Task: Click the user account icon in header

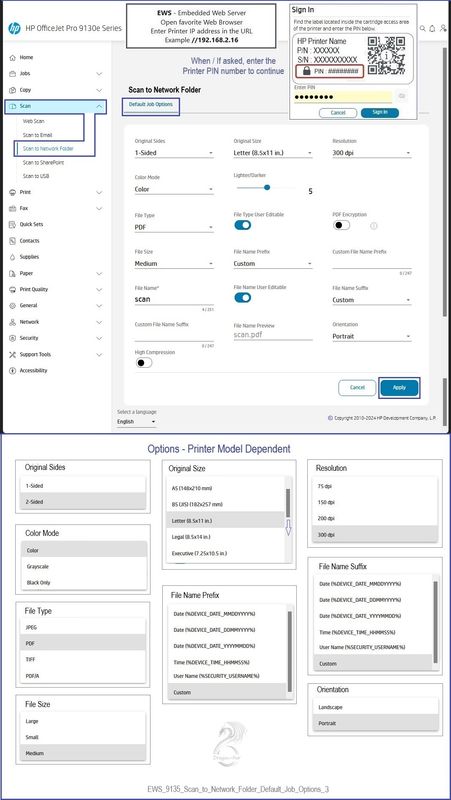Action: click(x=443, y=29)
